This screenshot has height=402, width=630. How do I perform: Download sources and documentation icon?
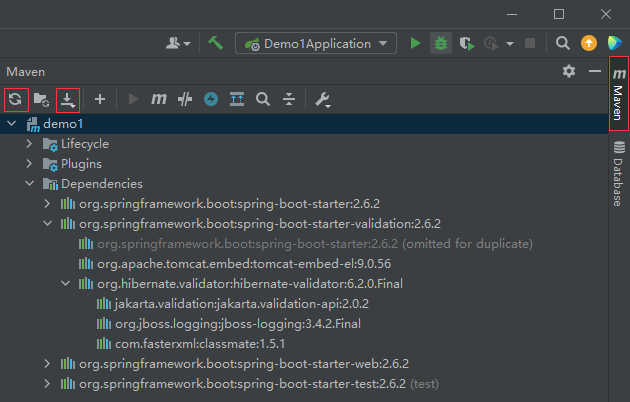[68, 100]
